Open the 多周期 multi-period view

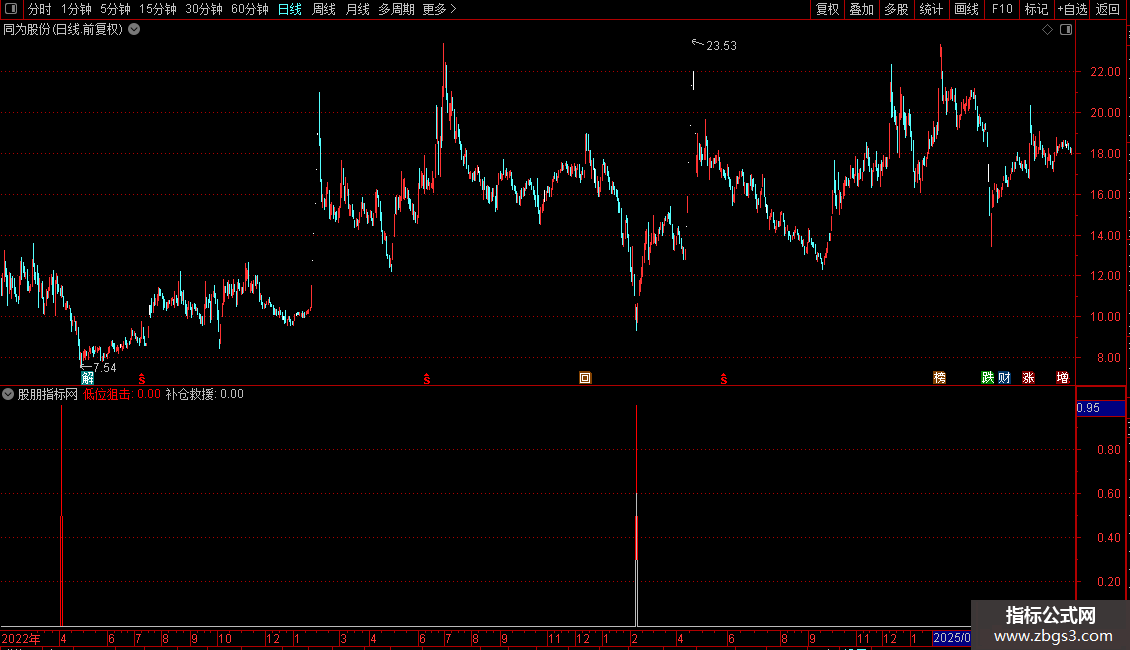click(396, 9)
